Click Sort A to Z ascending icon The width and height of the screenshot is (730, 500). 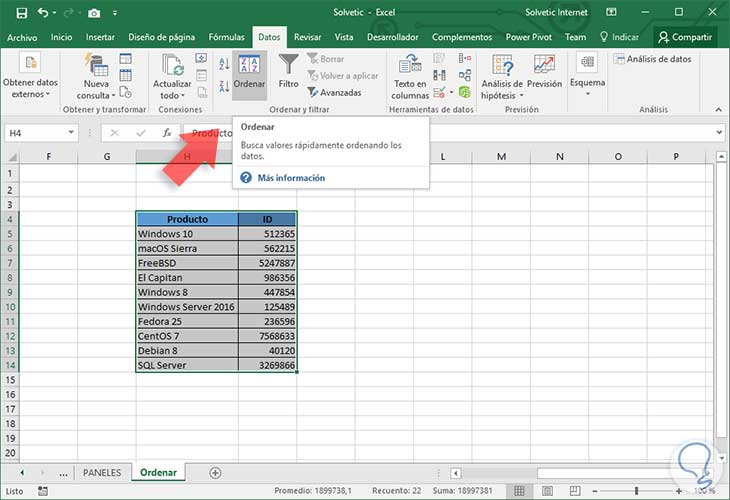[224, 64]
